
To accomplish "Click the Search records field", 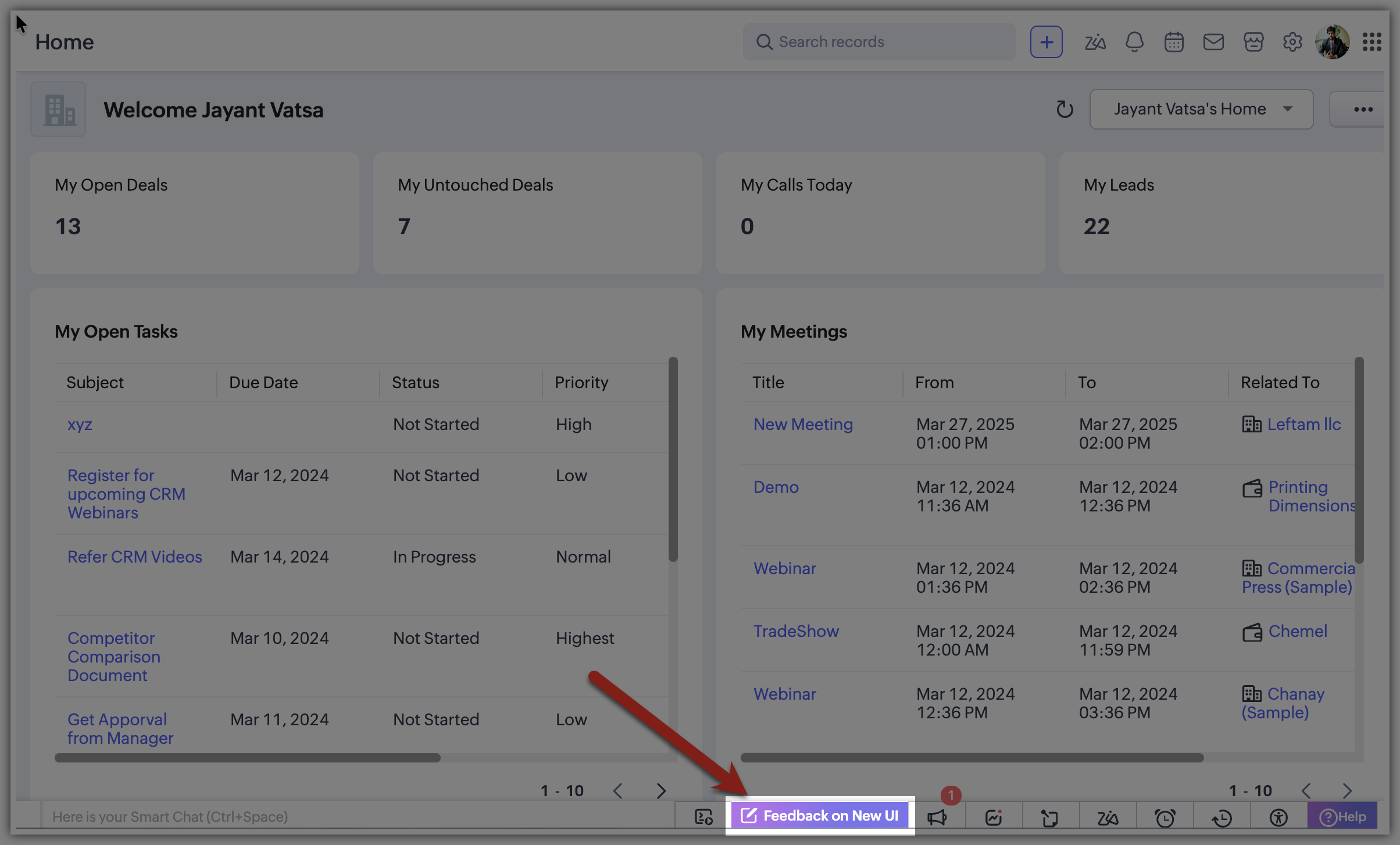I will [x=879, y=42].
